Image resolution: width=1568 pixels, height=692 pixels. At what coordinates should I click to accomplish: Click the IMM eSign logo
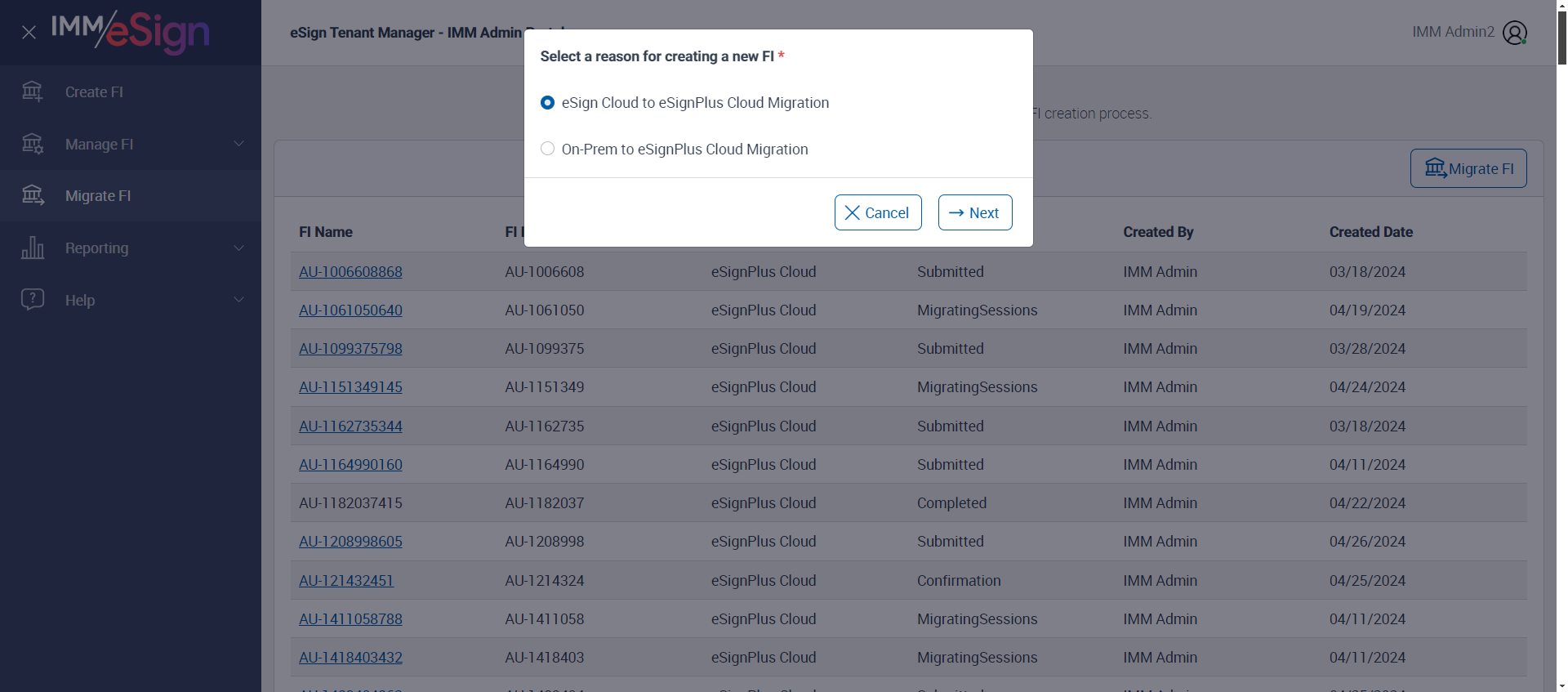click(131, 33)
